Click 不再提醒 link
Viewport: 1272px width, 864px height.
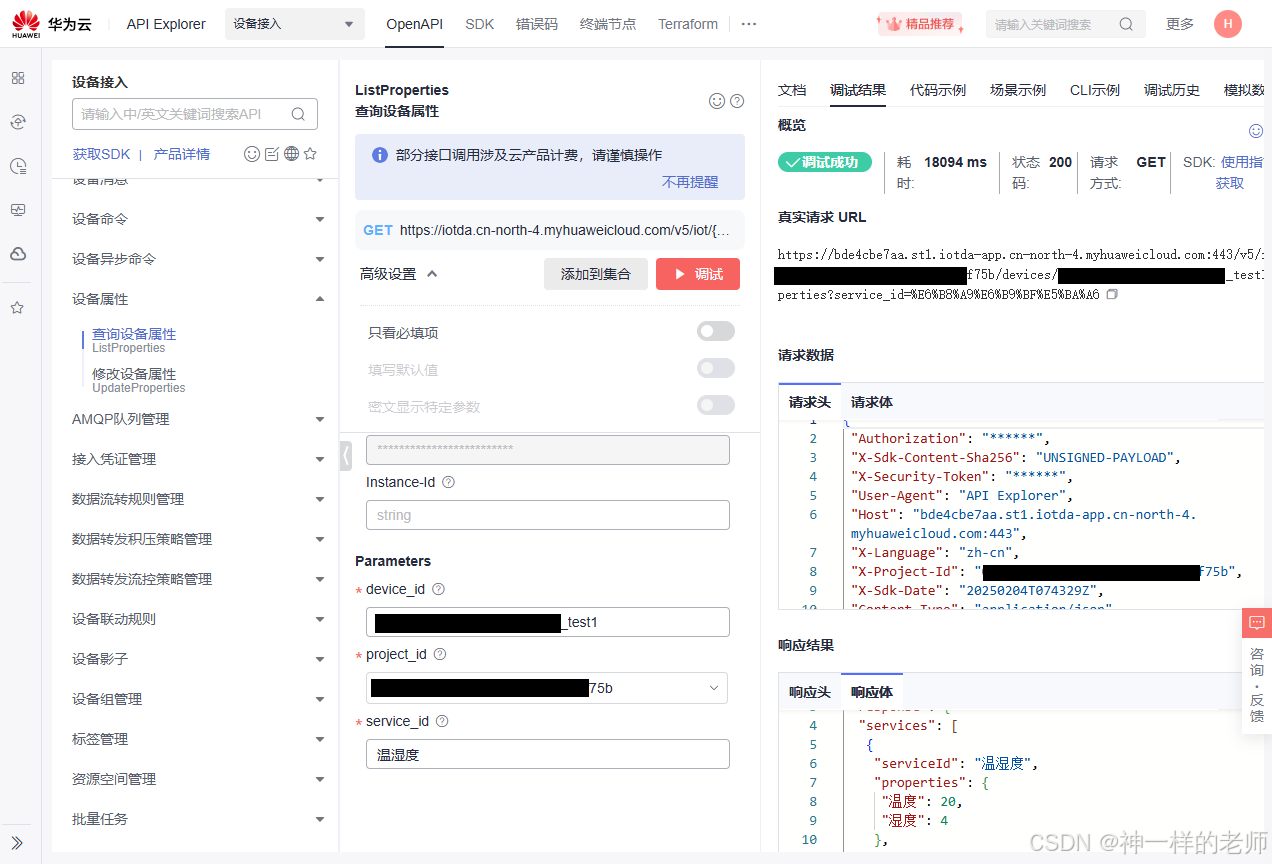coord(690,182)
